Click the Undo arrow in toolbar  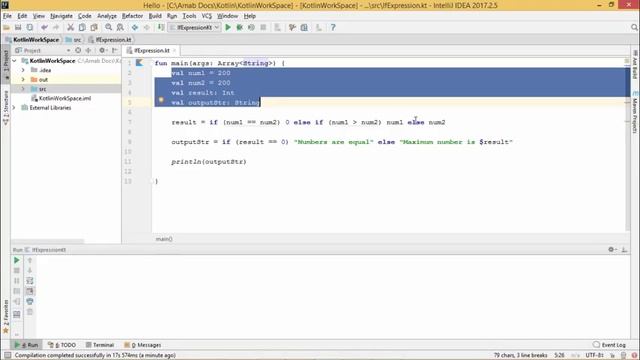44,27
